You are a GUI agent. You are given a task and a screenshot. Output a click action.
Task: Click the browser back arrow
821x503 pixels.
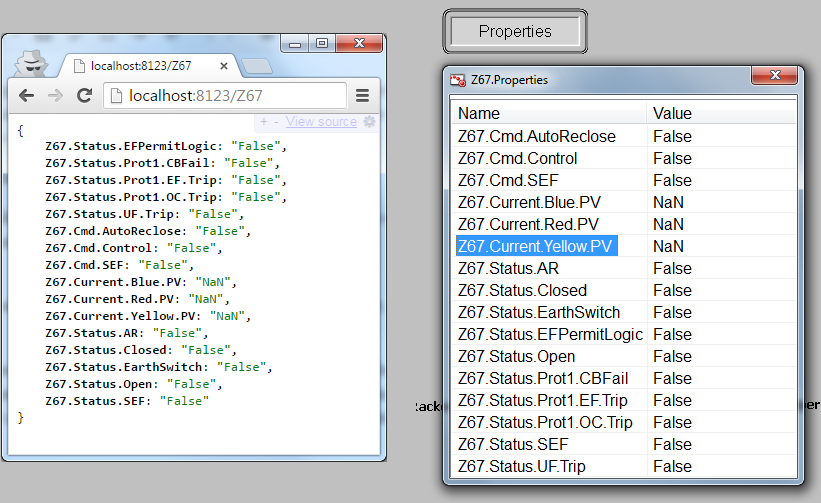[26, 95]
